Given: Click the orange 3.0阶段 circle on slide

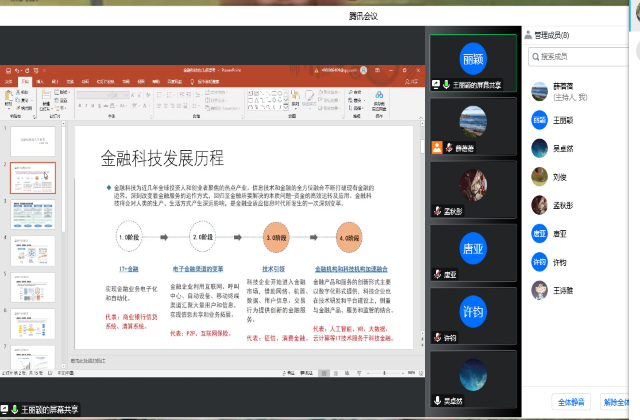Looking at the screenshot, I should tap(277, 239).
